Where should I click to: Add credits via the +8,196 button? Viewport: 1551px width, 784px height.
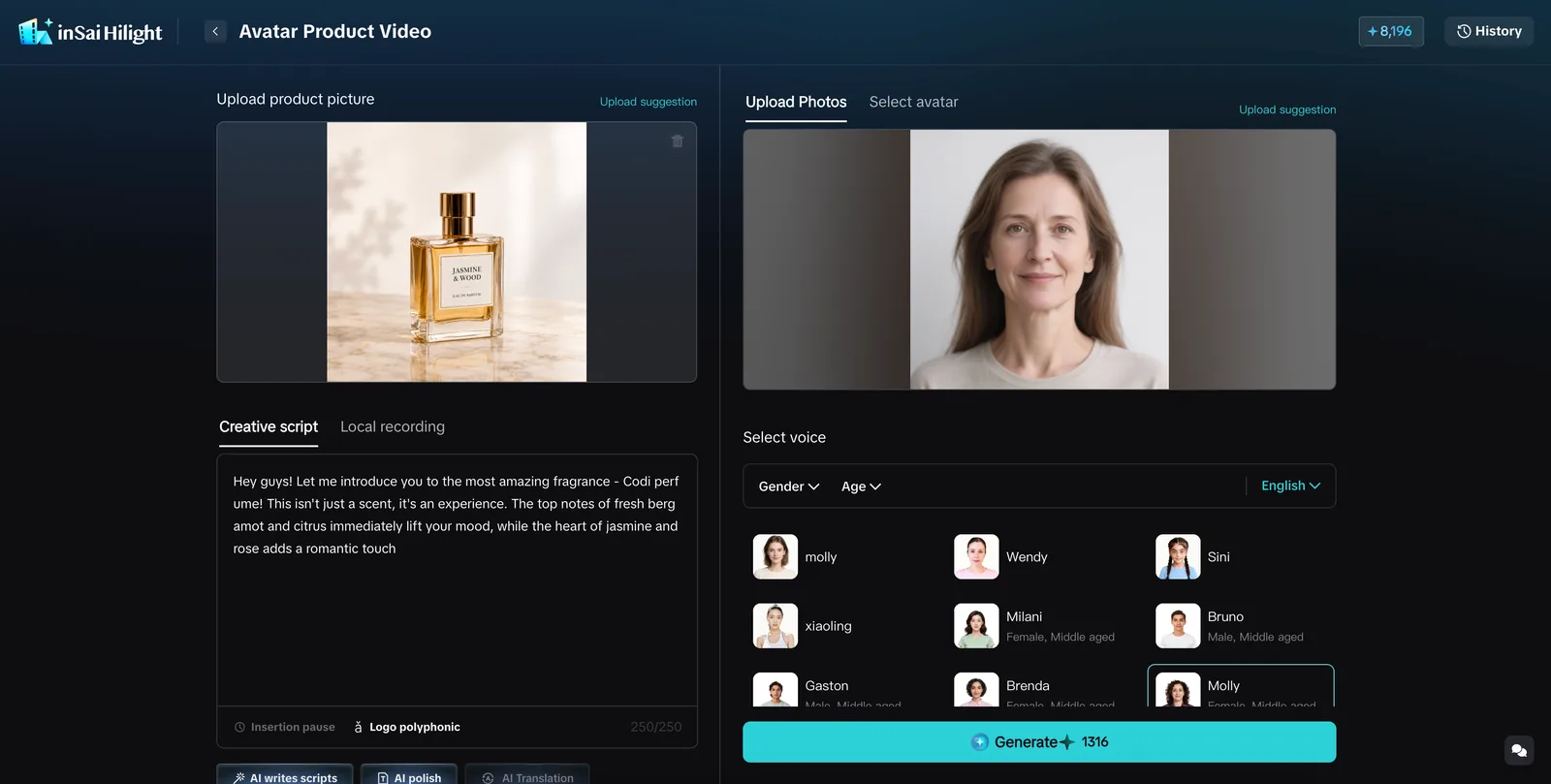(1391, 31)
